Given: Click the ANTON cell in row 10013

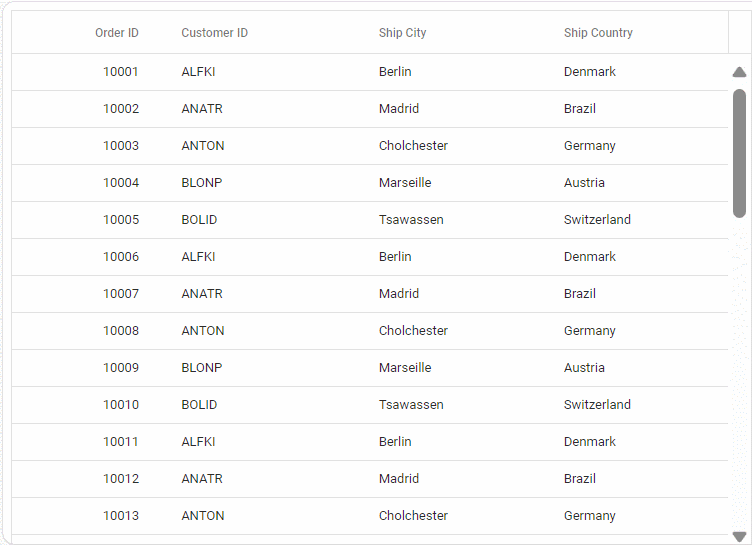Looking at the screenshot, I should click(x=203, y=516).
